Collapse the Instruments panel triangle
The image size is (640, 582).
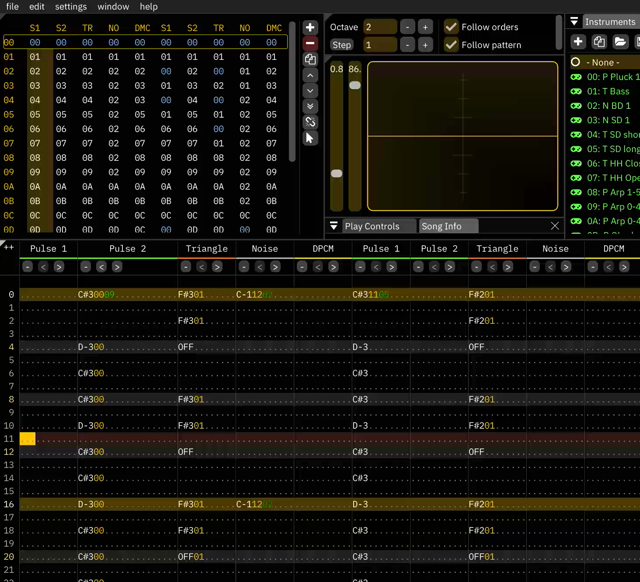coord(574,21)
